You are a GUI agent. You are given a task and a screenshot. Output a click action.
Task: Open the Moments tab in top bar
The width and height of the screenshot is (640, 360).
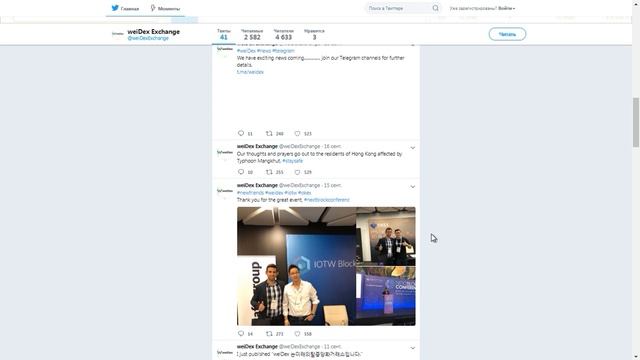[x=165, y=8]
